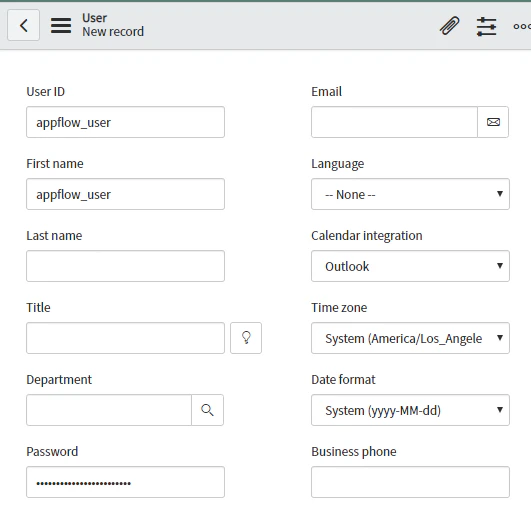
Task: Focus the First name input field
Action: pyautogui.click(x=125, y=194)
